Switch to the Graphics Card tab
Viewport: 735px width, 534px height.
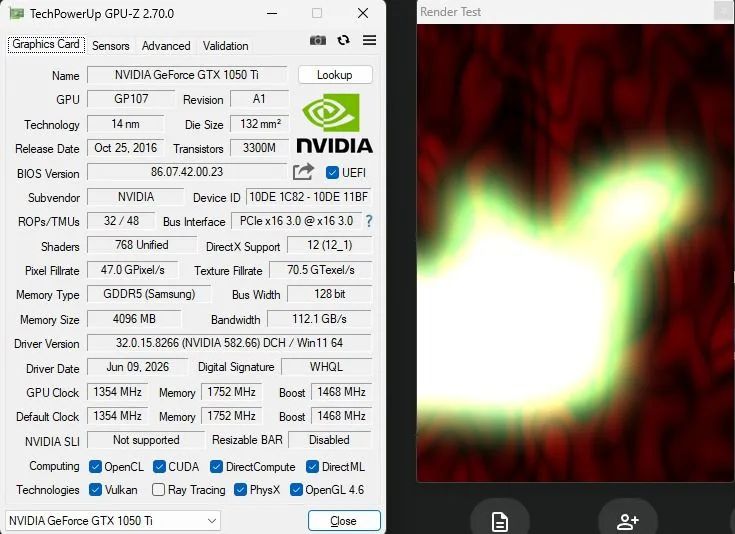pyautogui.click(x=46, y=45)
